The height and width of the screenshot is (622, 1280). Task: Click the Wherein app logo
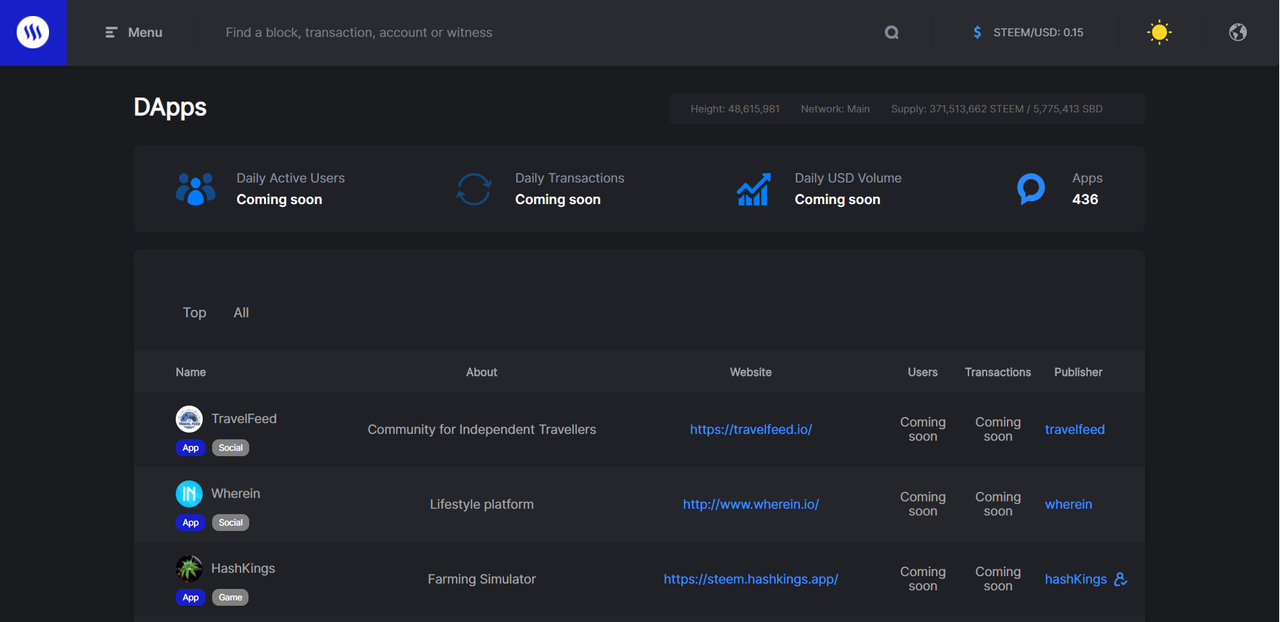point(189,493)
